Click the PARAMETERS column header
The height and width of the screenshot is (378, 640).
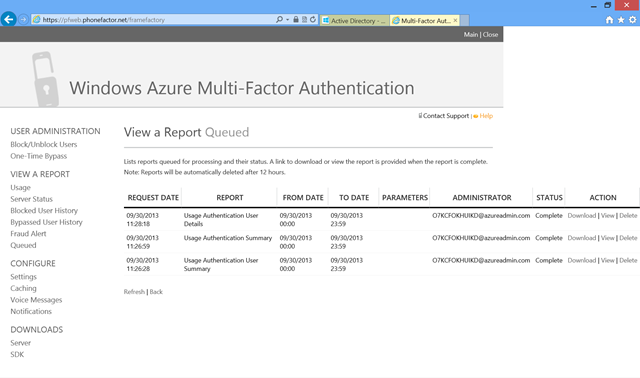tap(405, 198)
